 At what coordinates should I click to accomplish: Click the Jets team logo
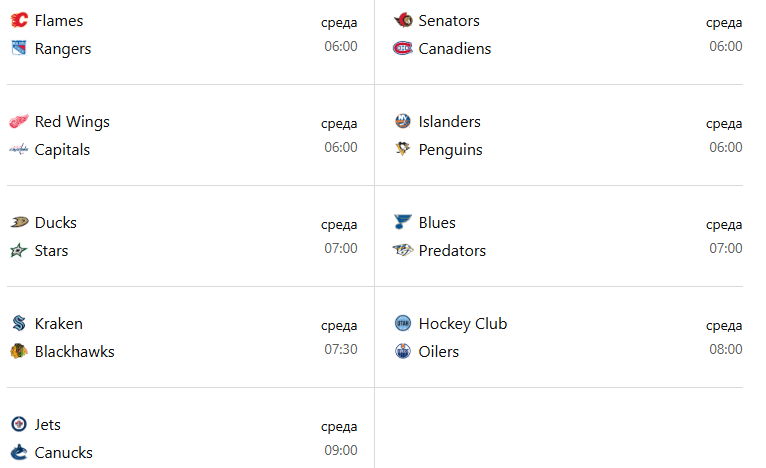click(19, 425)
